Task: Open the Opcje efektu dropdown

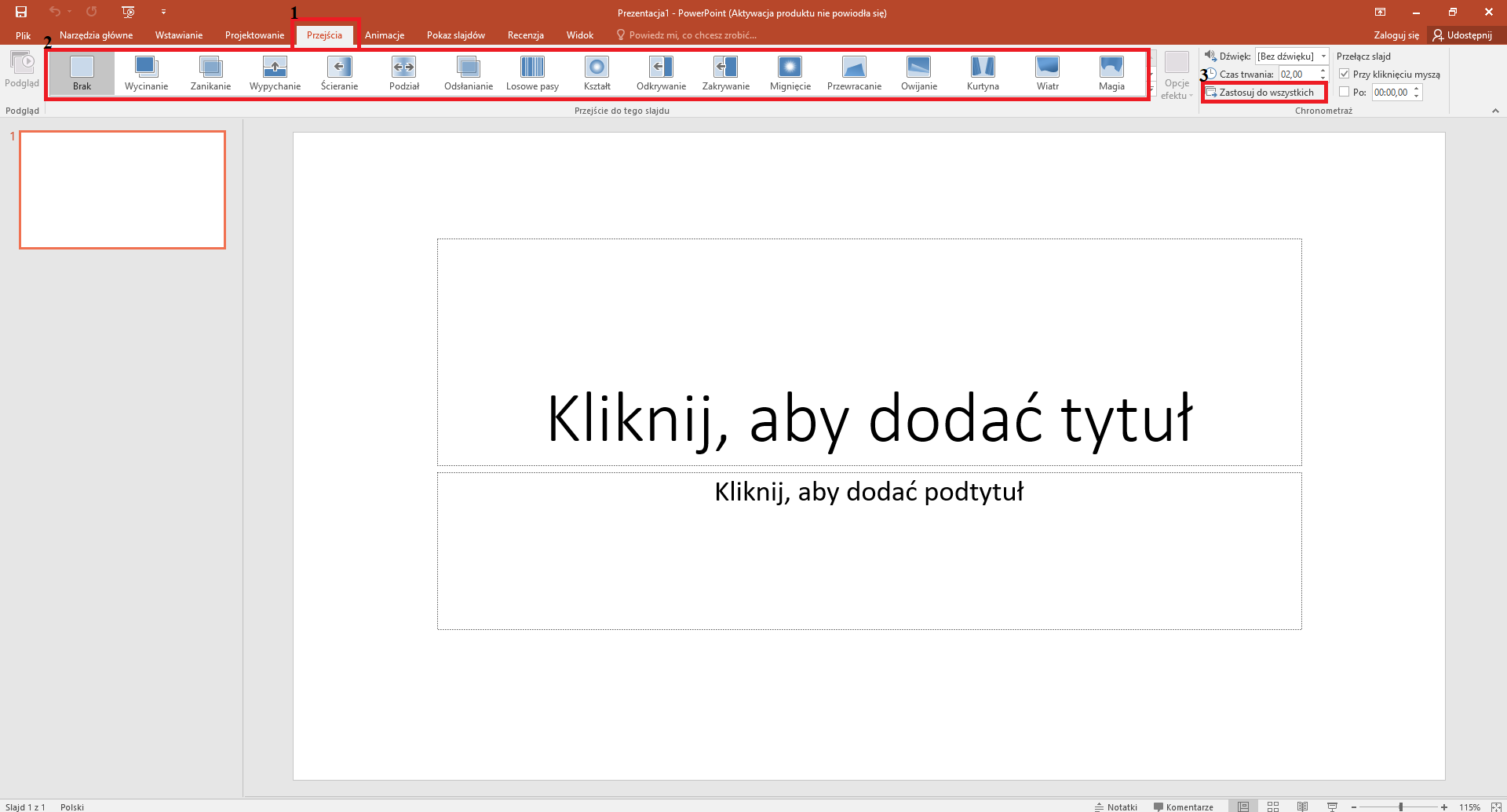Action: pos(1177,76)
